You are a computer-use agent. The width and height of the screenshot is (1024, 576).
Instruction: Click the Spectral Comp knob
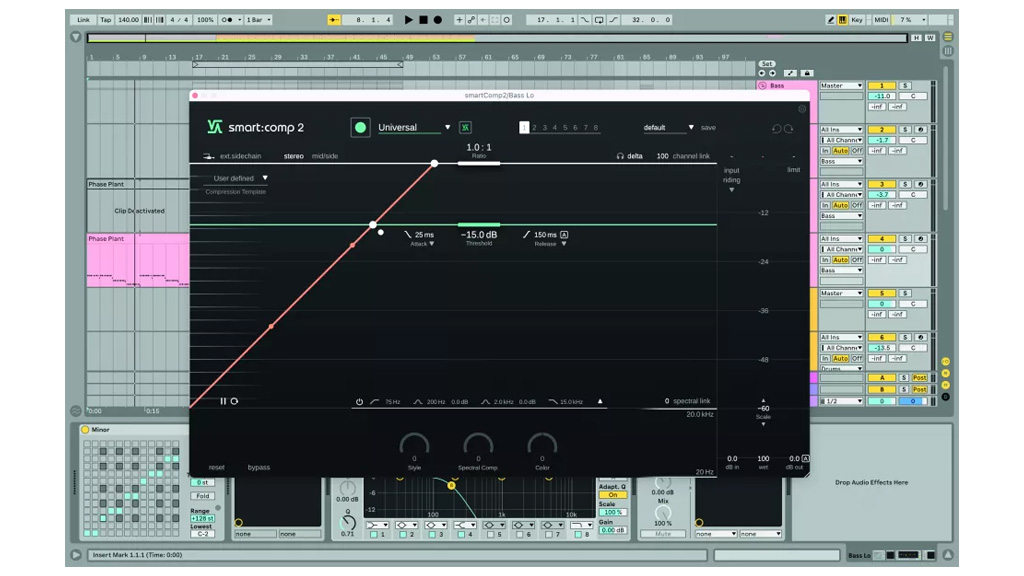(478, 446)
